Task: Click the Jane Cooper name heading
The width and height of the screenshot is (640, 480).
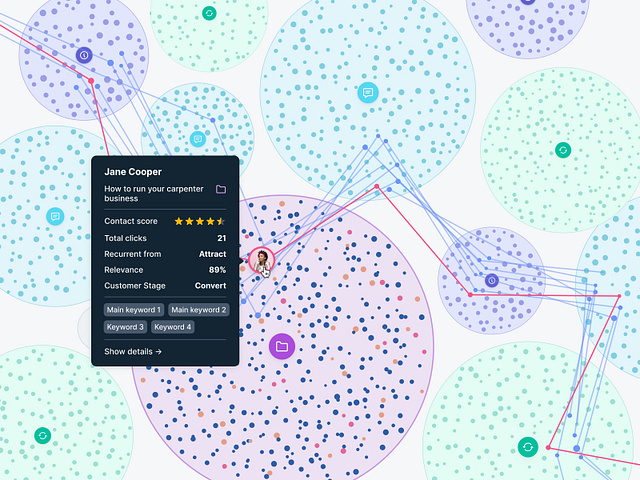Action: tap(133, 172)
